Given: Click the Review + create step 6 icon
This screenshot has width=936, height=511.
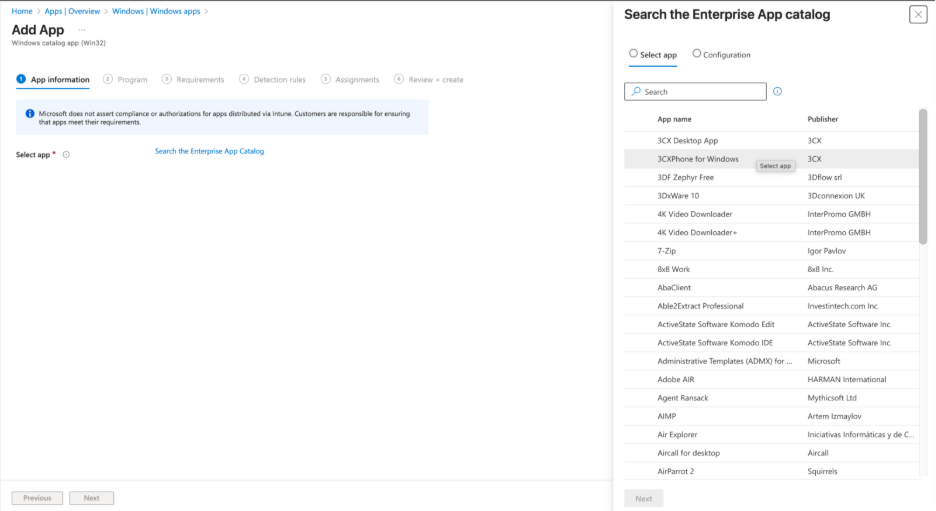Looking at the screenshot, I should 399,79.
